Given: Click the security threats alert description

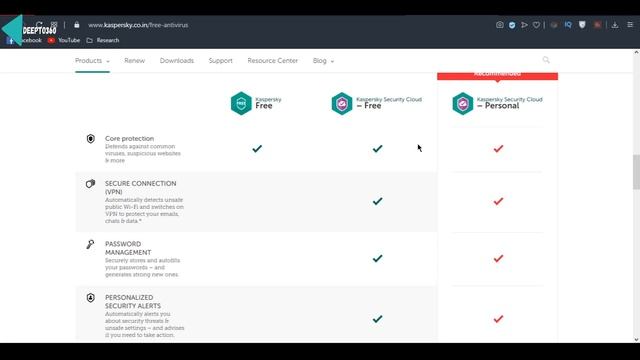Looking at the screenshot, I should [x=144, y=324].
